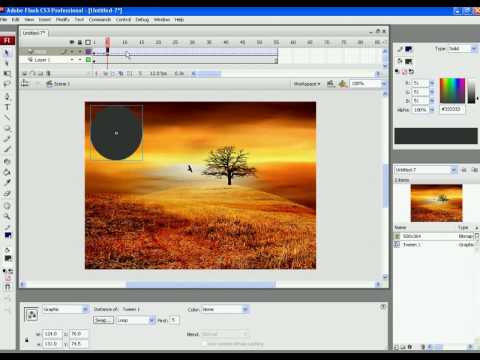Viewport: 480px width, 360px height.
Task: Select the Lasso tool
Action: coord(7,84)
